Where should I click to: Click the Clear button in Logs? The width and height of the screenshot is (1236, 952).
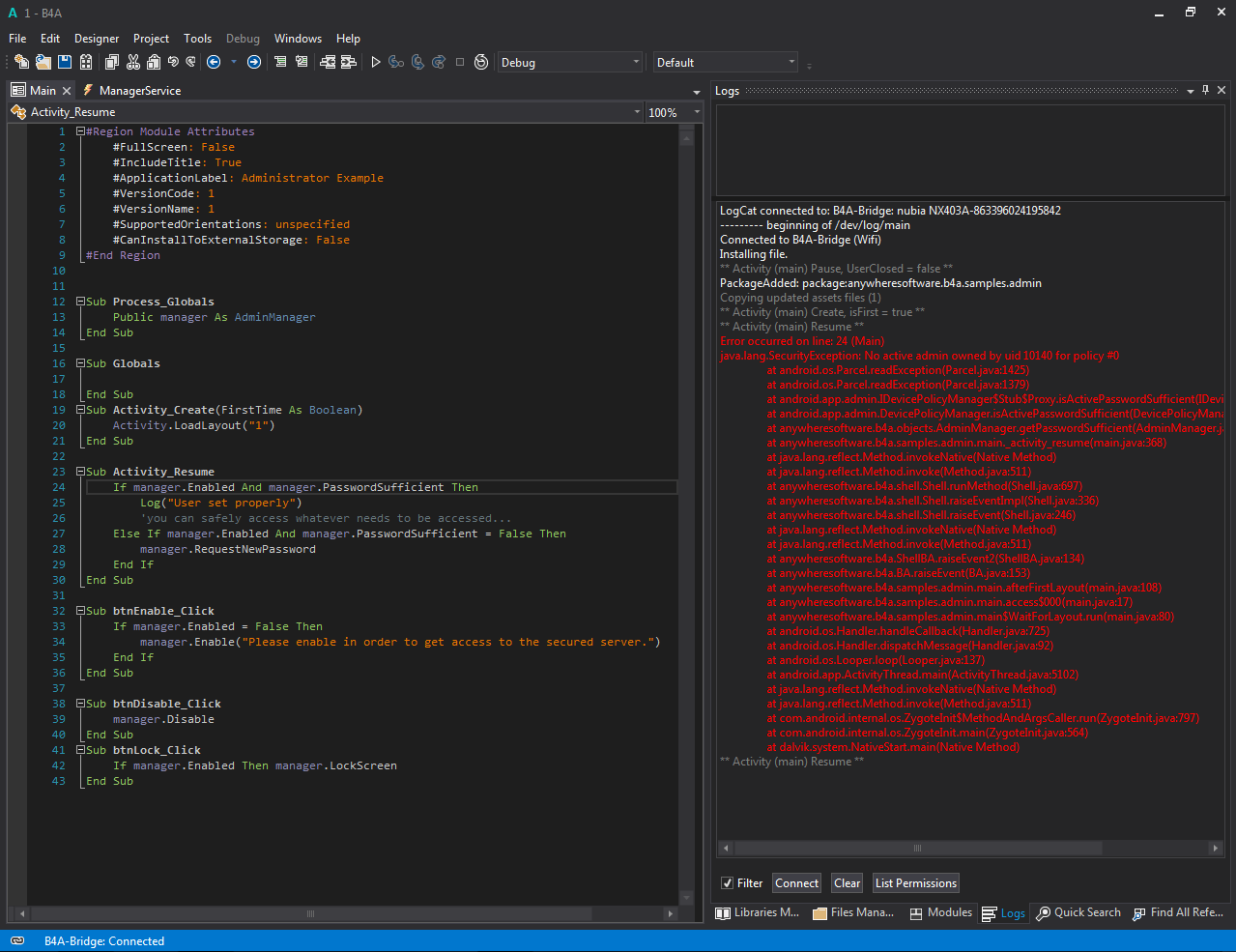pos(847,883)
